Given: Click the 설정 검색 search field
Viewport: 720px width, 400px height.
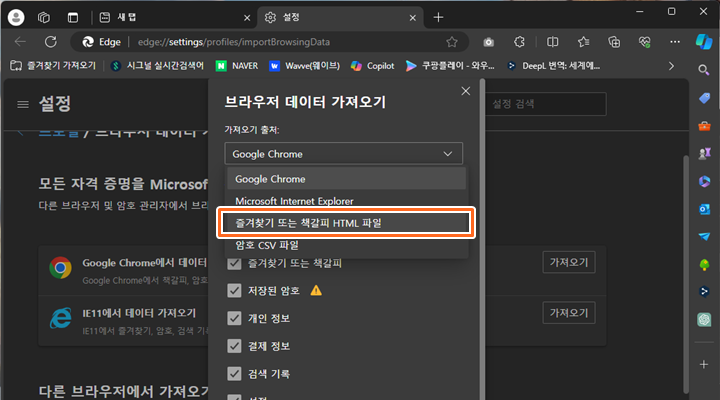Looking at the screenshot, I should point(546,104).
